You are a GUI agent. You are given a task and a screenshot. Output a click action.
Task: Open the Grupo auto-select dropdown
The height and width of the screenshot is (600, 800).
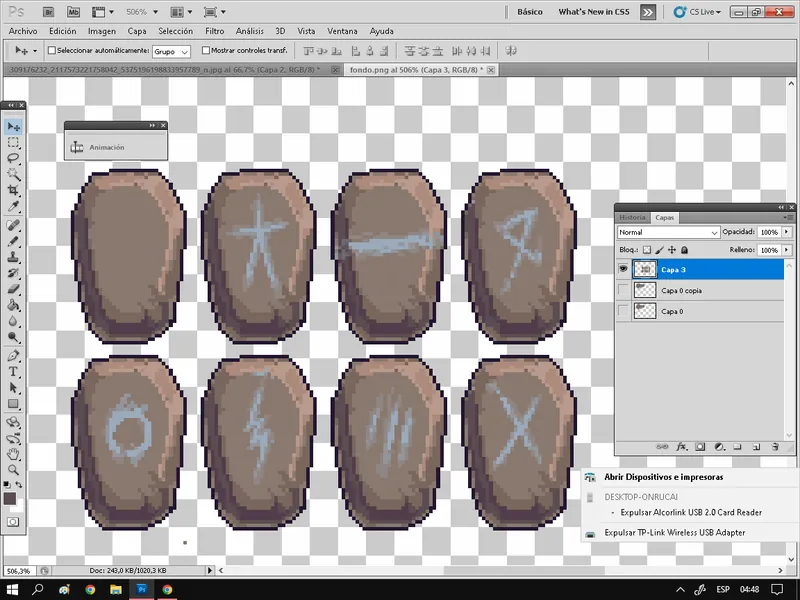(171, 52)
